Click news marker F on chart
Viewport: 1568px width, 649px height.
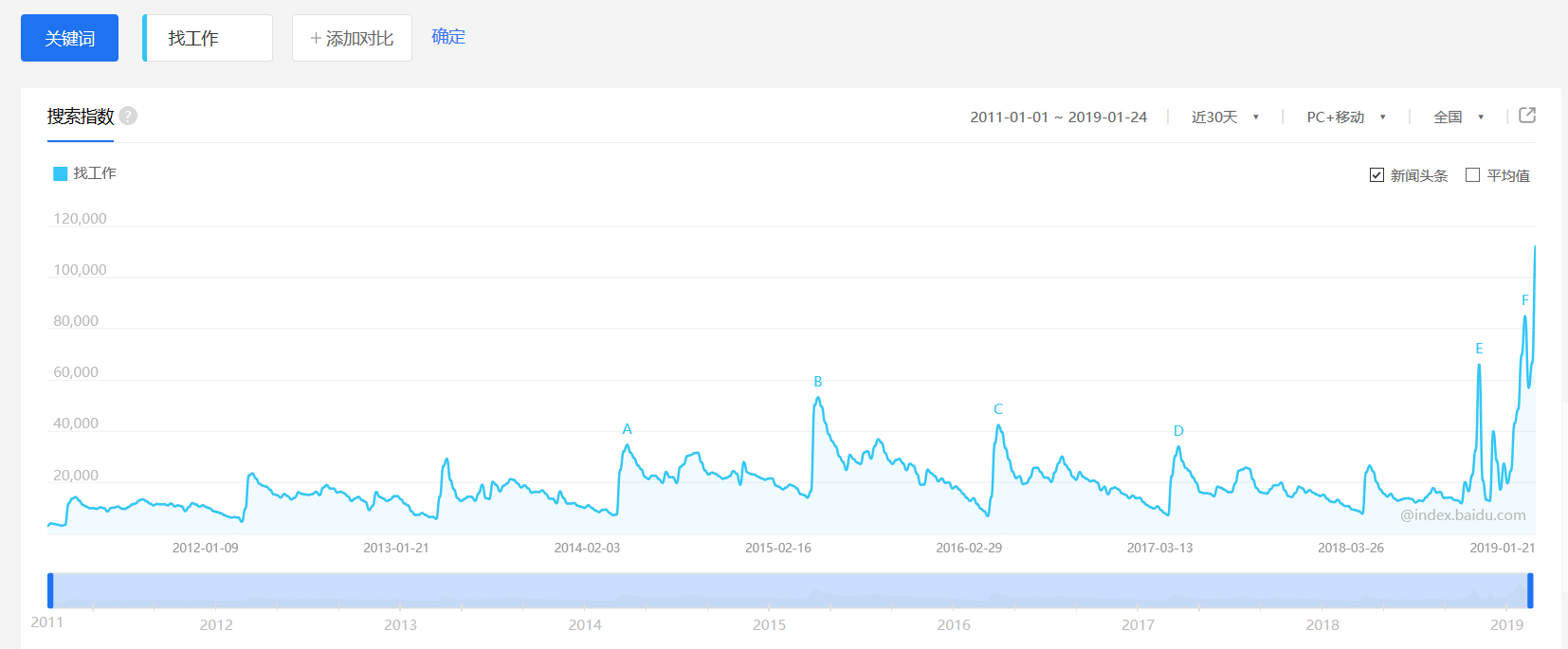click(1525, 300)
